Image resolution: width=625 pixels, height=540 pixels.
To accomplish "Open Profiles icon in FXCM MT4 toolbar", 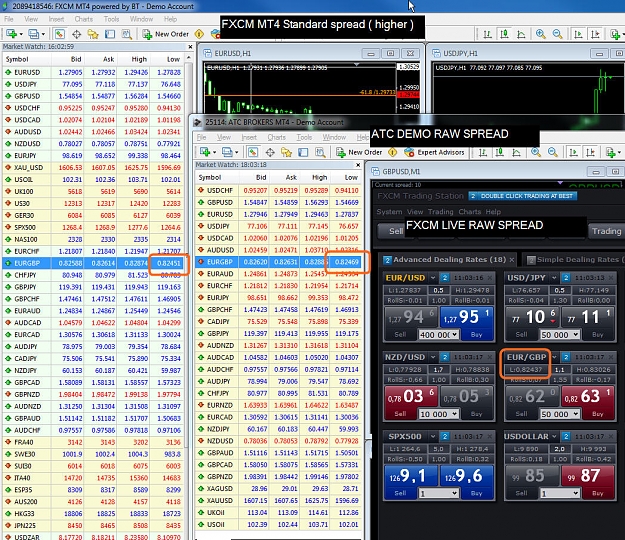I will pyautogui.click(x=33, y=34).
